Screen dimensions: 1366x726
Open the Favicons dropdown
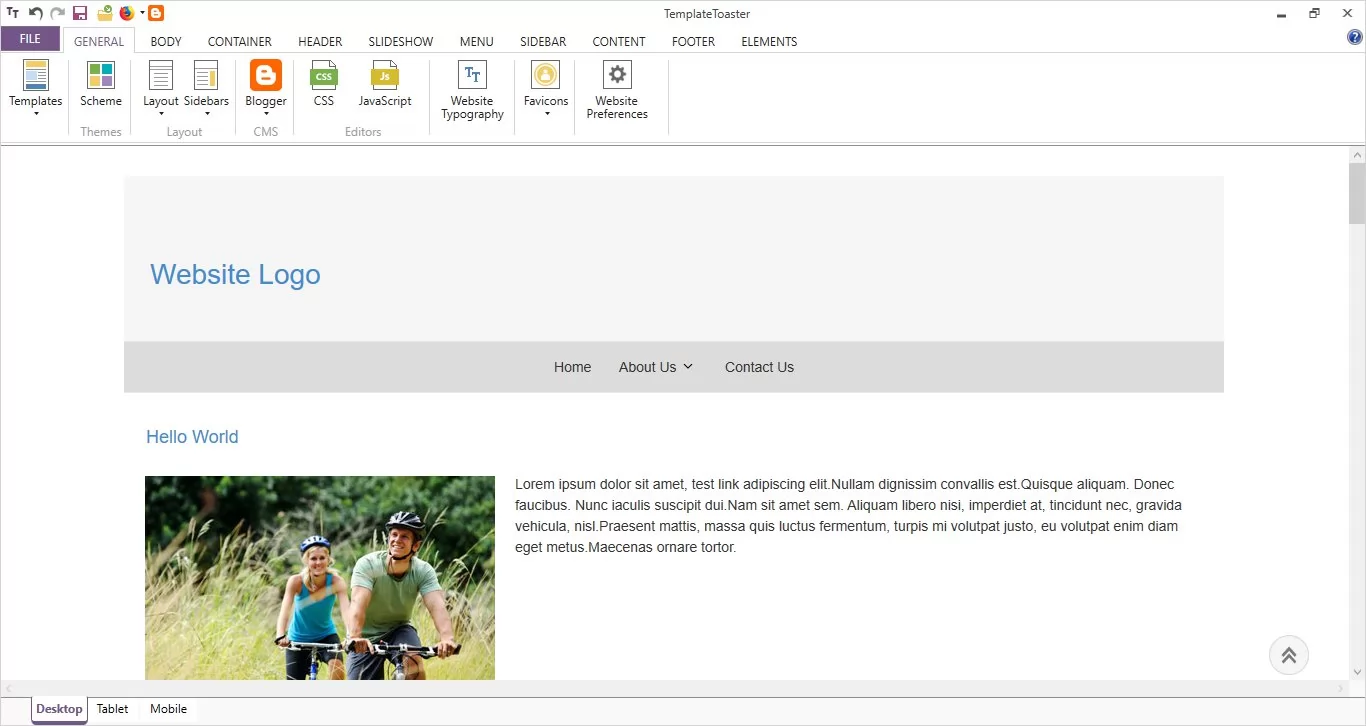click(546, 113)
